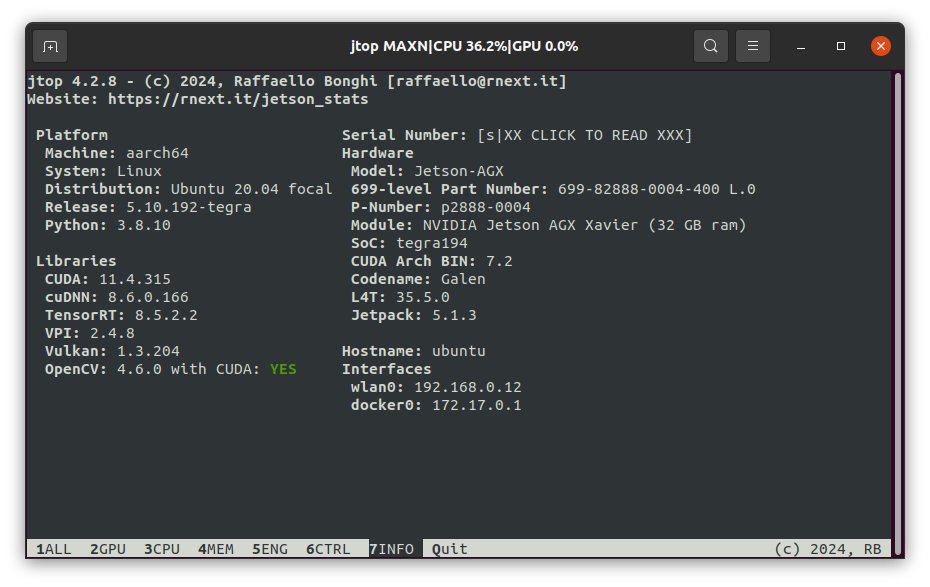This screenshot has height=587, width=930.
Task: Click the L4T 35.5.0 value
Action: pyautogui.click(x=423, y=297)
